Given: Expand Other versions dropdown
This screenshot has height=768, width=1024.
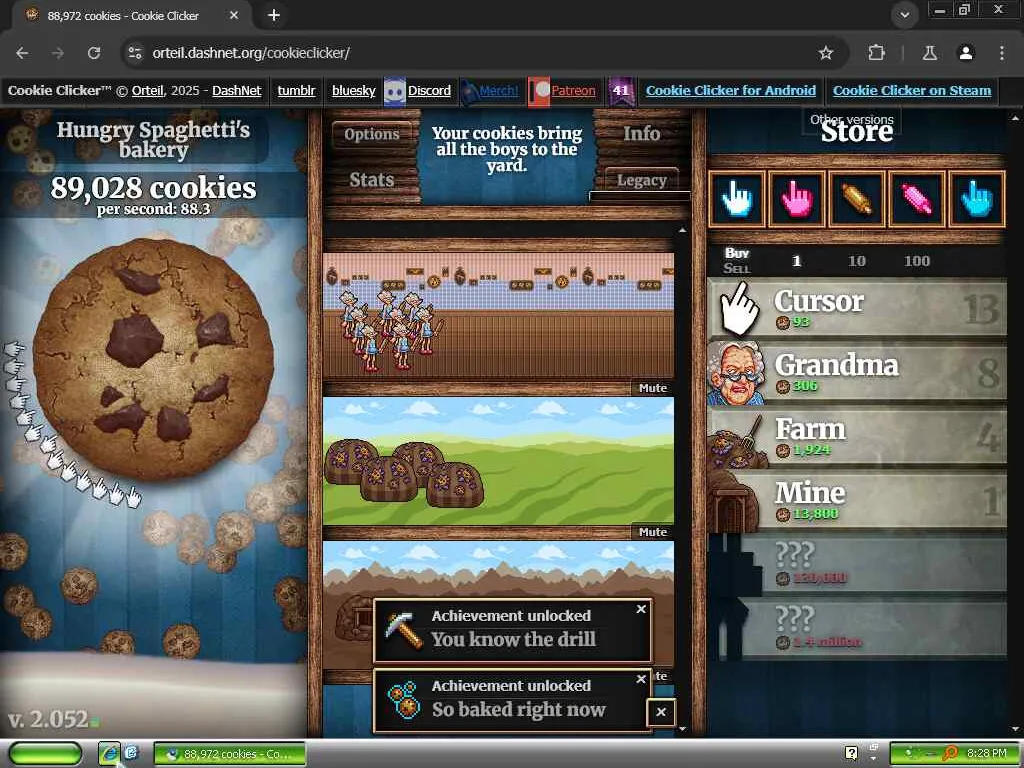Looking at the screenshot, I should 852,120.
